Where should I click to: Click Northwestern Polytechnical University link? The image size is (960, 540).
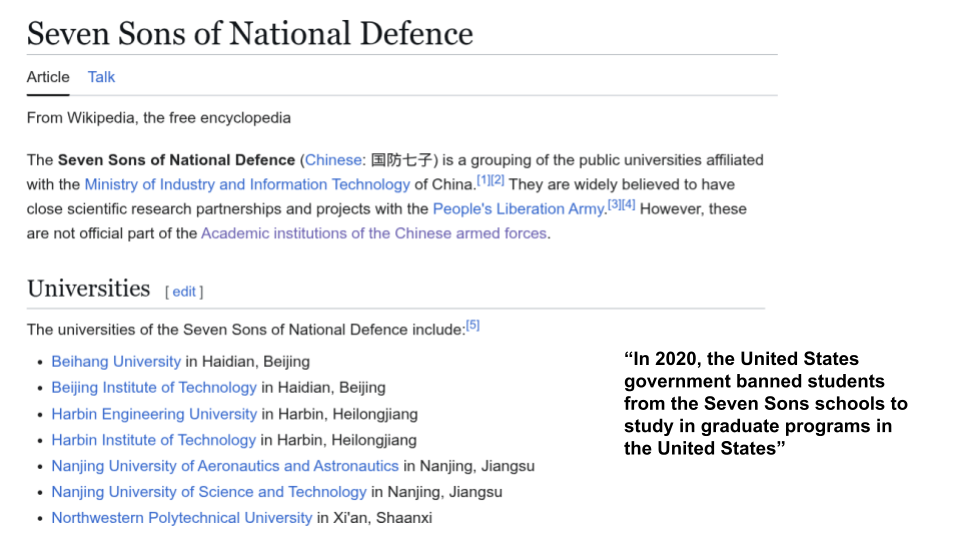pyautogui.click(x=181, y=518)
